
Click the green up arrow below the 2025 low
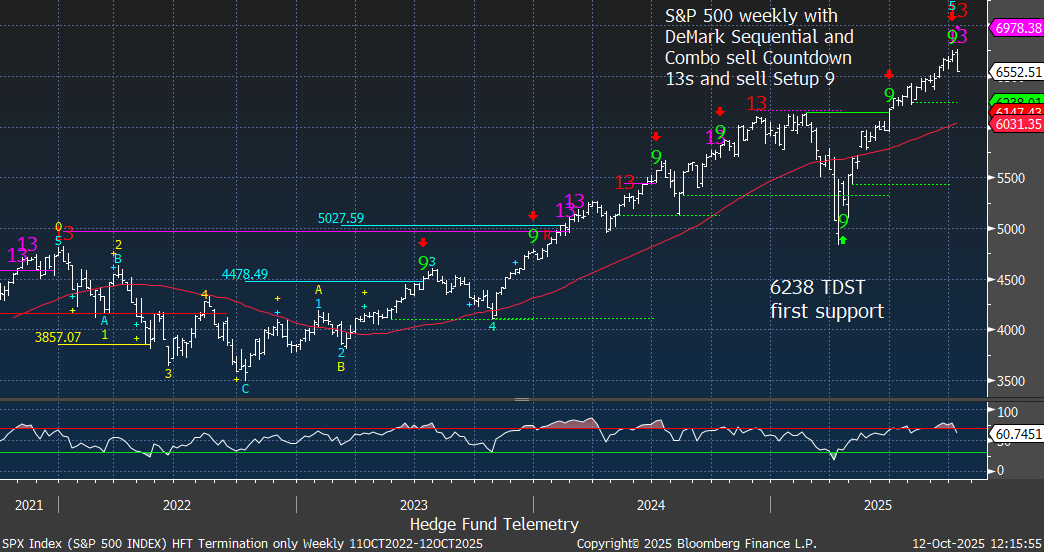coord(842,239)
